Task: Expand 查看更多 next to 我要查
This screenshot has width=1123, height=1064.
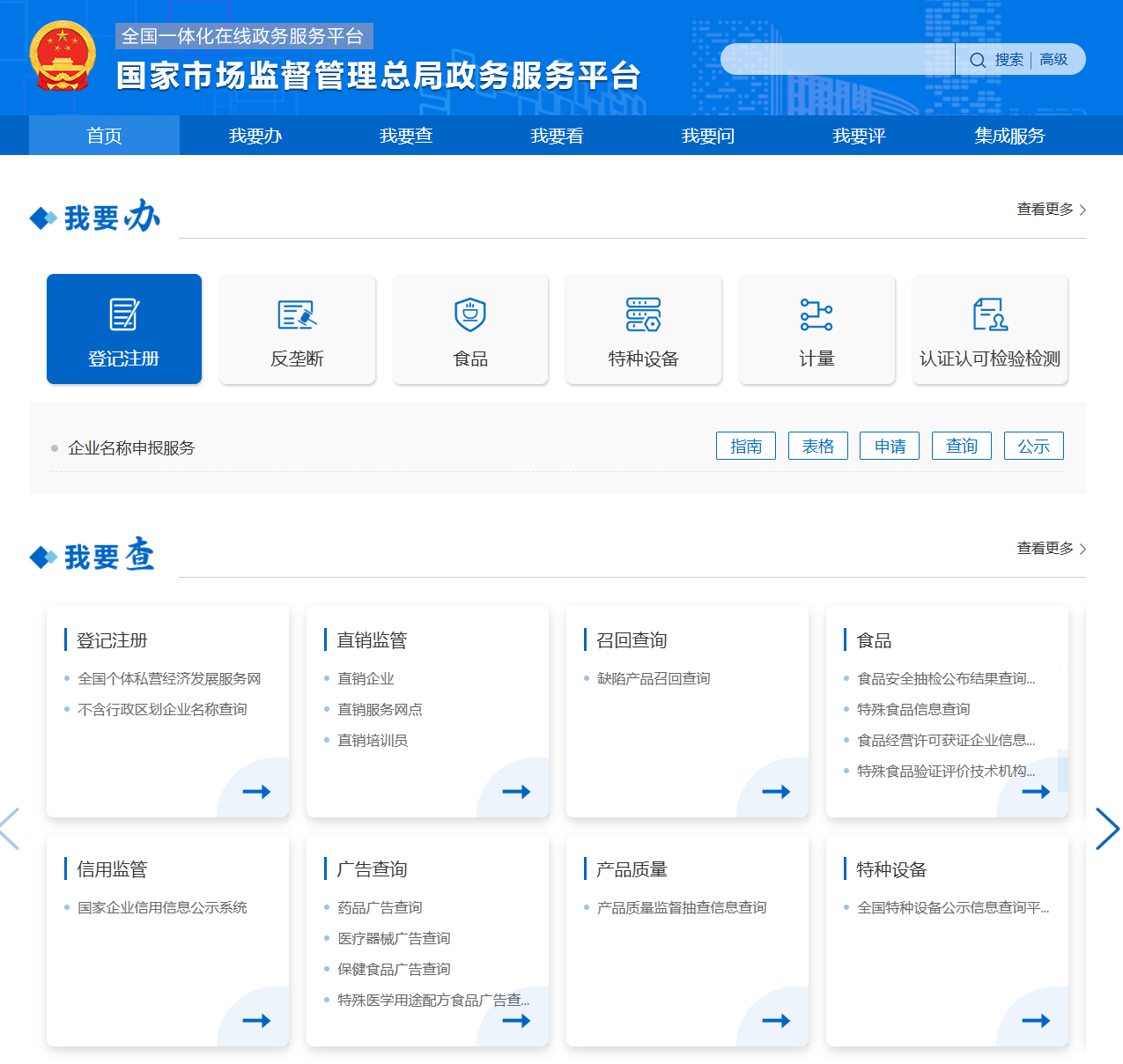Action: pos(1045,549)
